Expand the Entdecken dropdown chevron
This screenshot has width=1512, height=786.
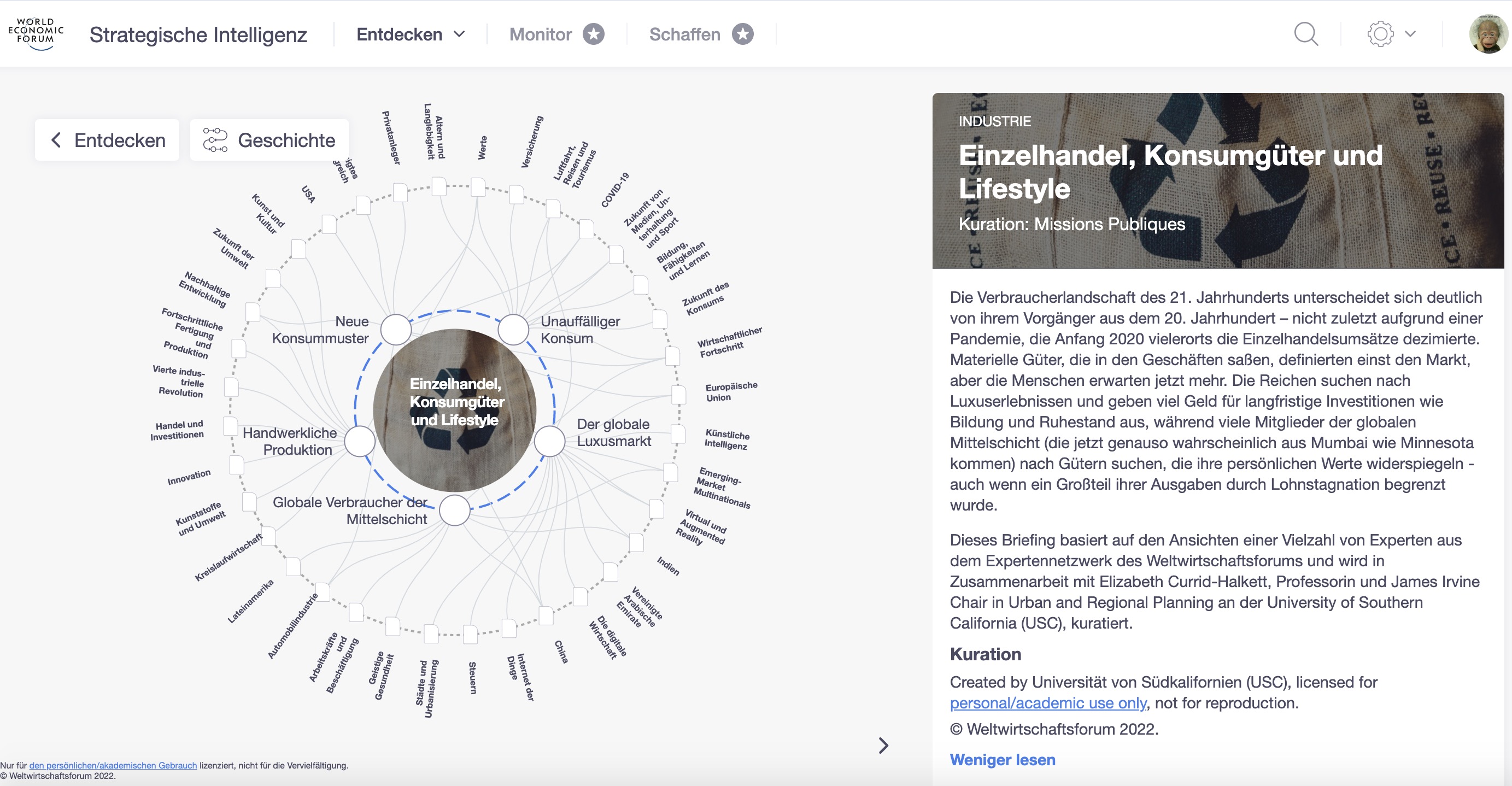coord(460,34)
